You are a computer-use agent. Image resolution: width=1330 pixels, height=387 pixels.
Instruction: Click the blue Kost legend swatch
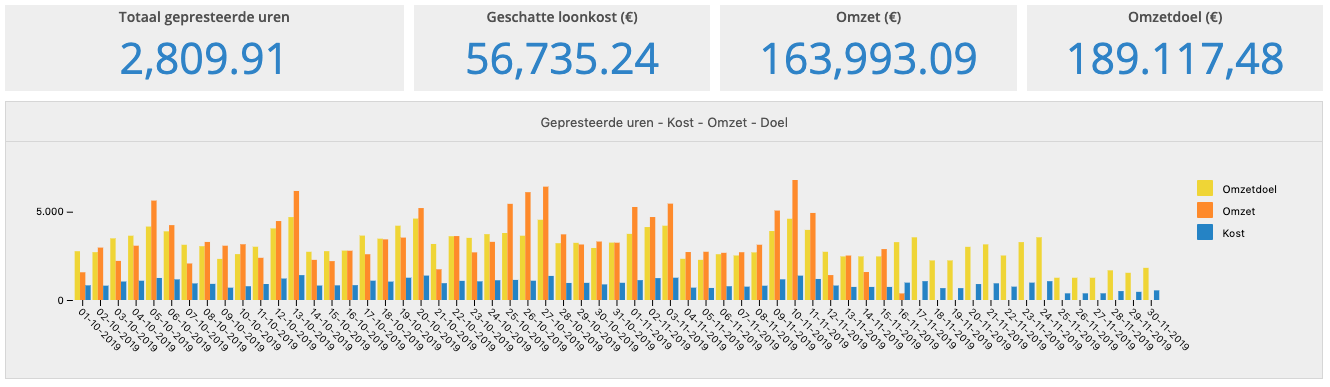1204,233
